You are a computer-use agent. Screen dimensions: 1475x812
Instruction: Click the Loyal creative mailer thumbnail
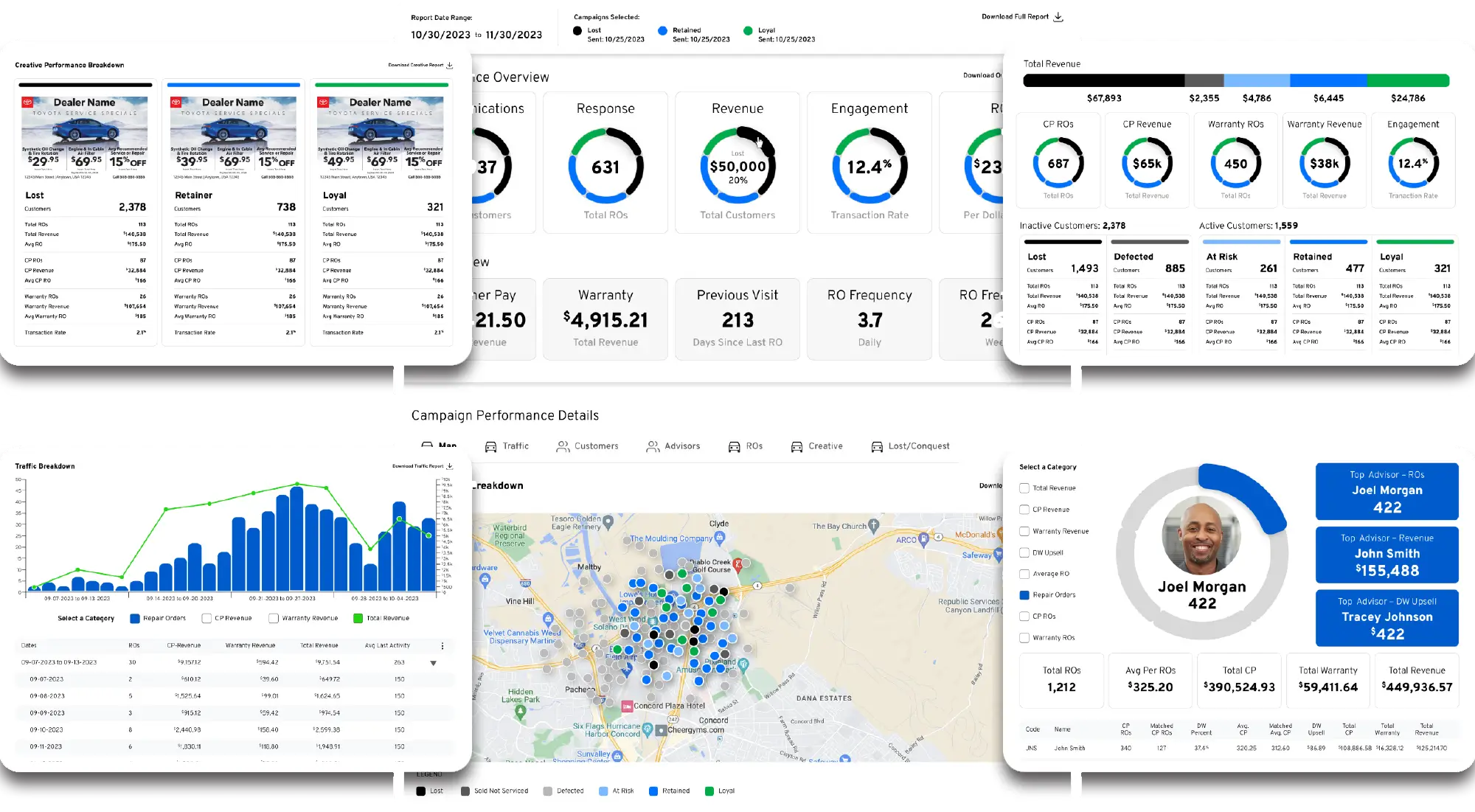(x=381, y=138)
